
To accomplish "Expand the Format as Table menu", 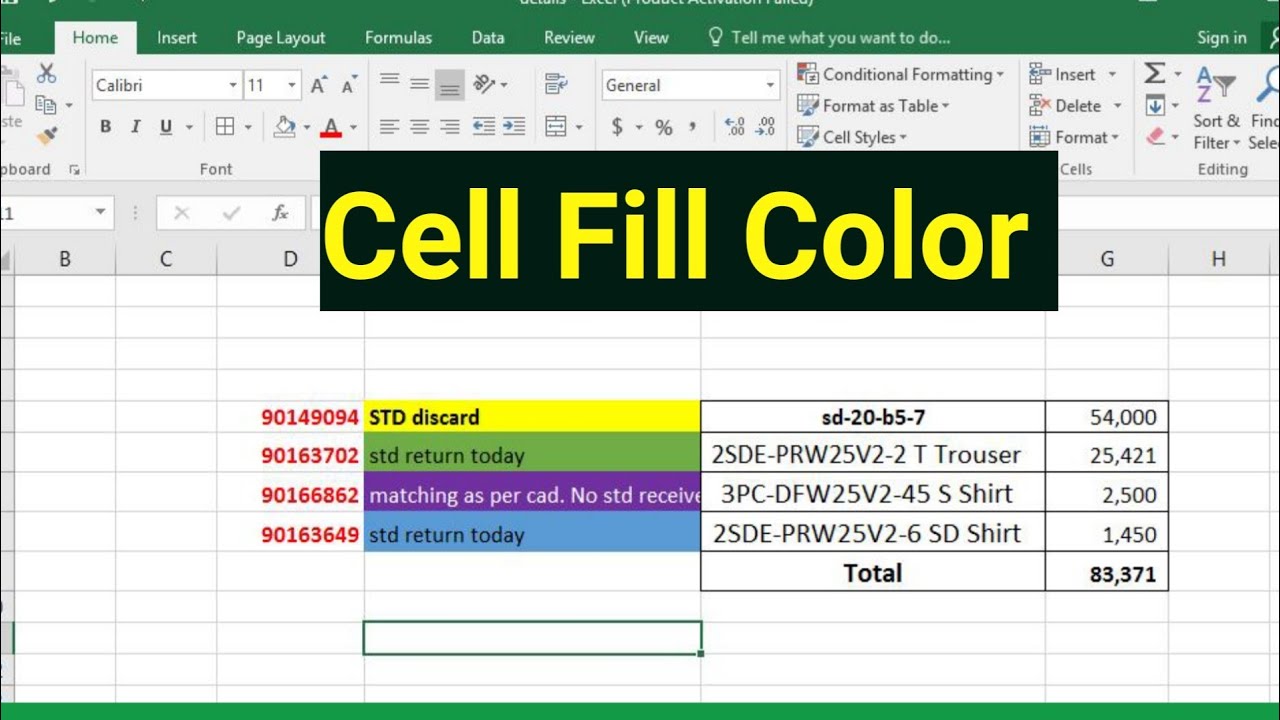I will coord(873,105).
